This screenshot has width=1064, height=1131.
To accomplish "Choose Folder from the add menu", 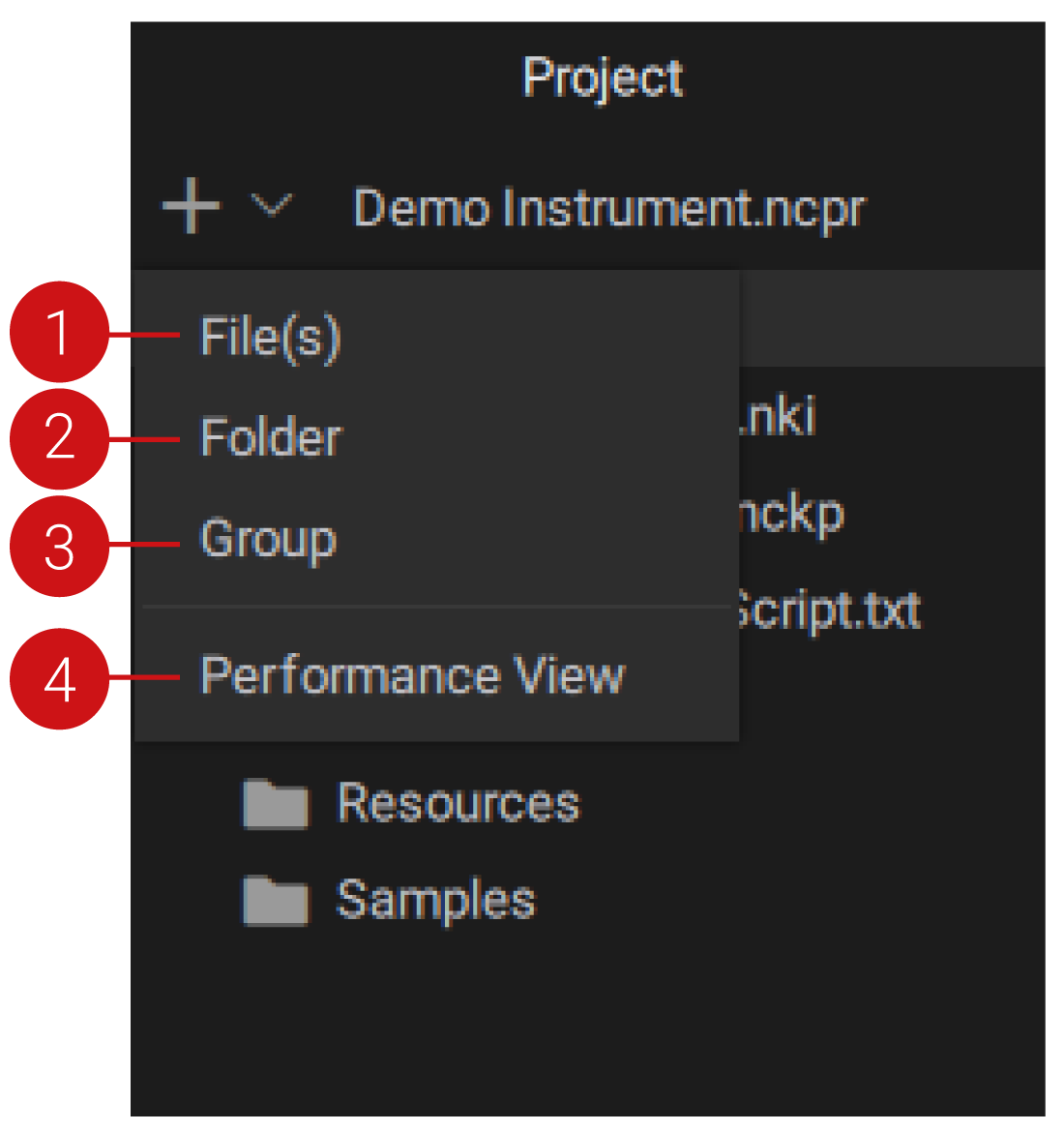I will coord(271,437).
